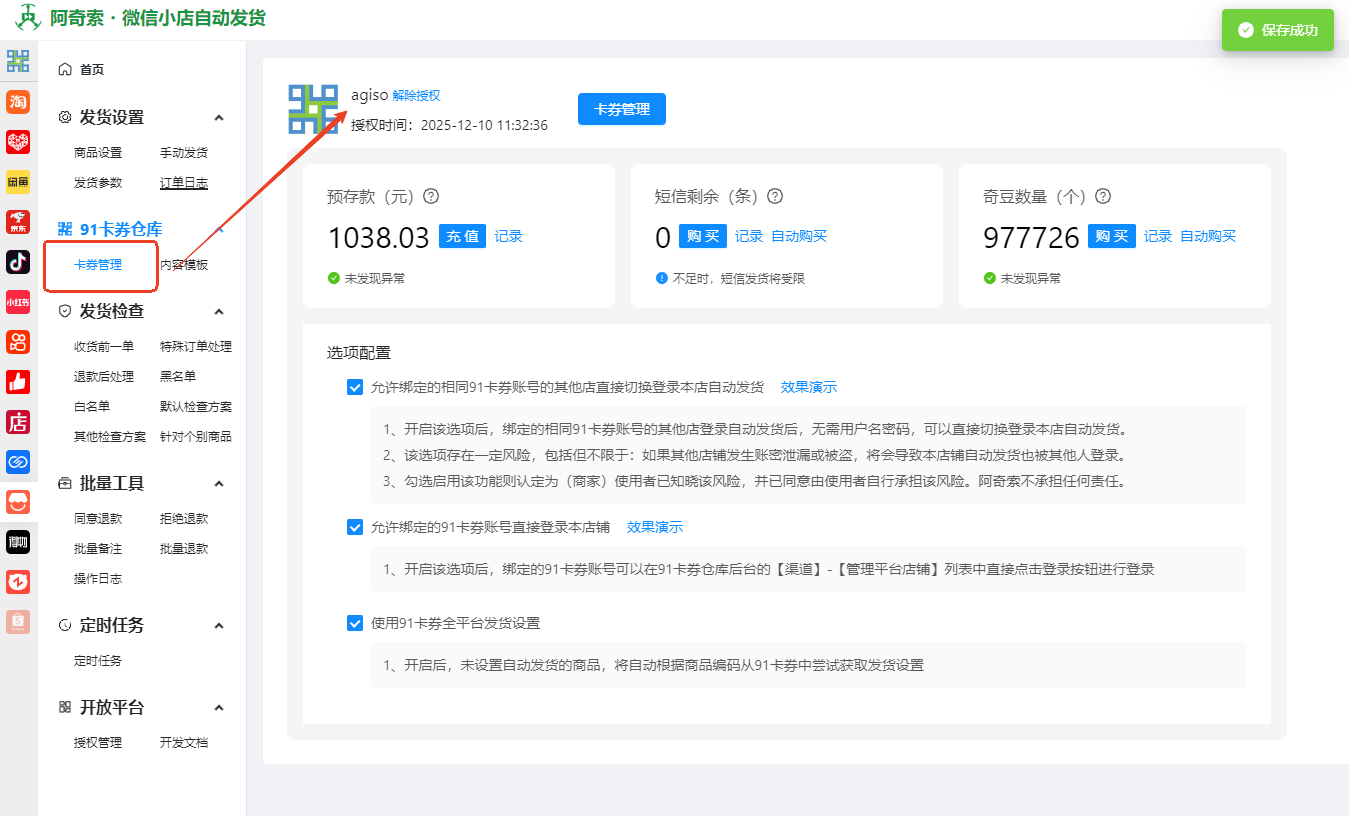Open 手动发货 in the sidebar
Screen dimensions: 1349x816
tap(184, 153)
